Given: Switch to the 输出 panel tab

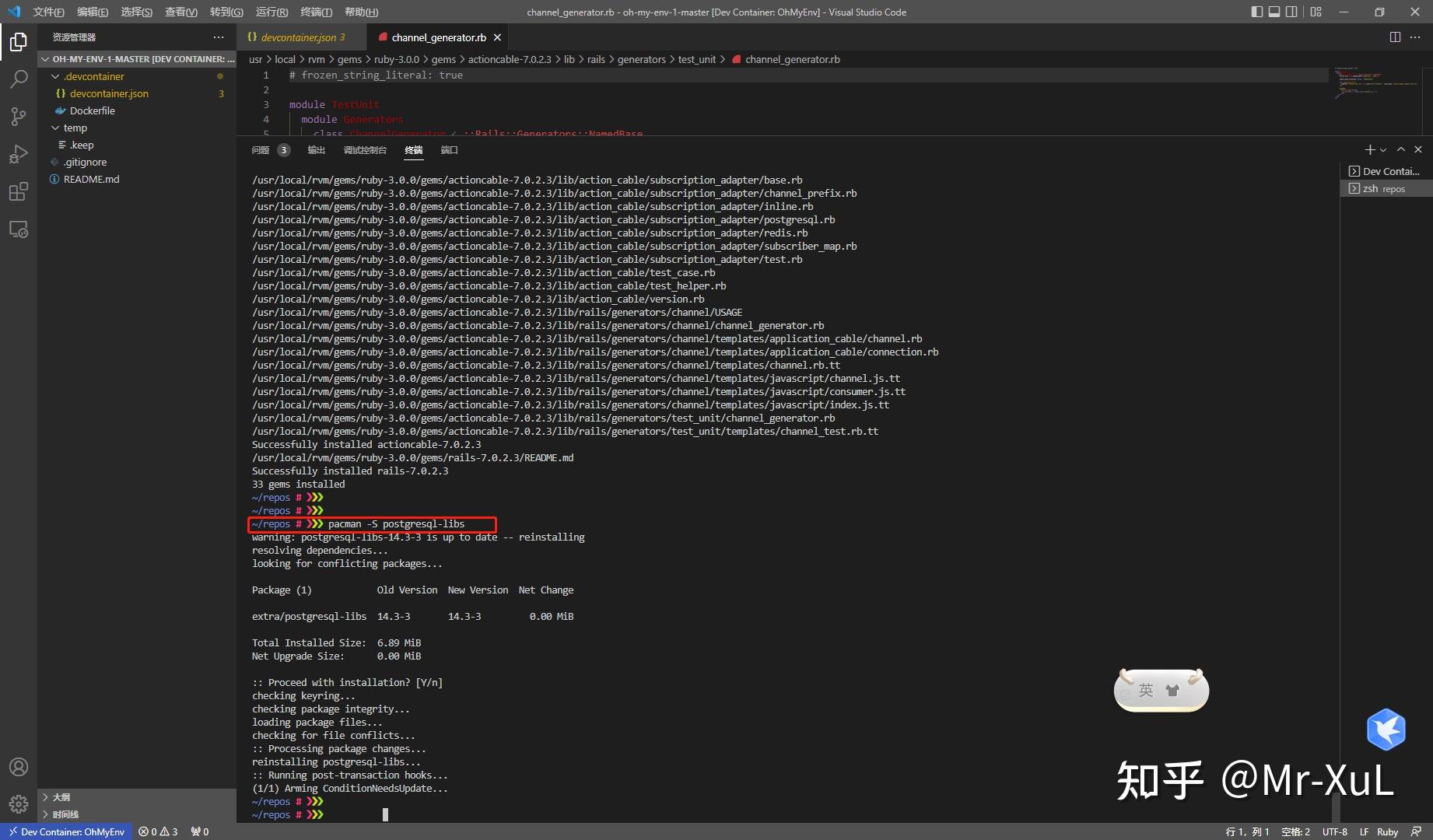Looking at the screenshot, I should point(317,150).
